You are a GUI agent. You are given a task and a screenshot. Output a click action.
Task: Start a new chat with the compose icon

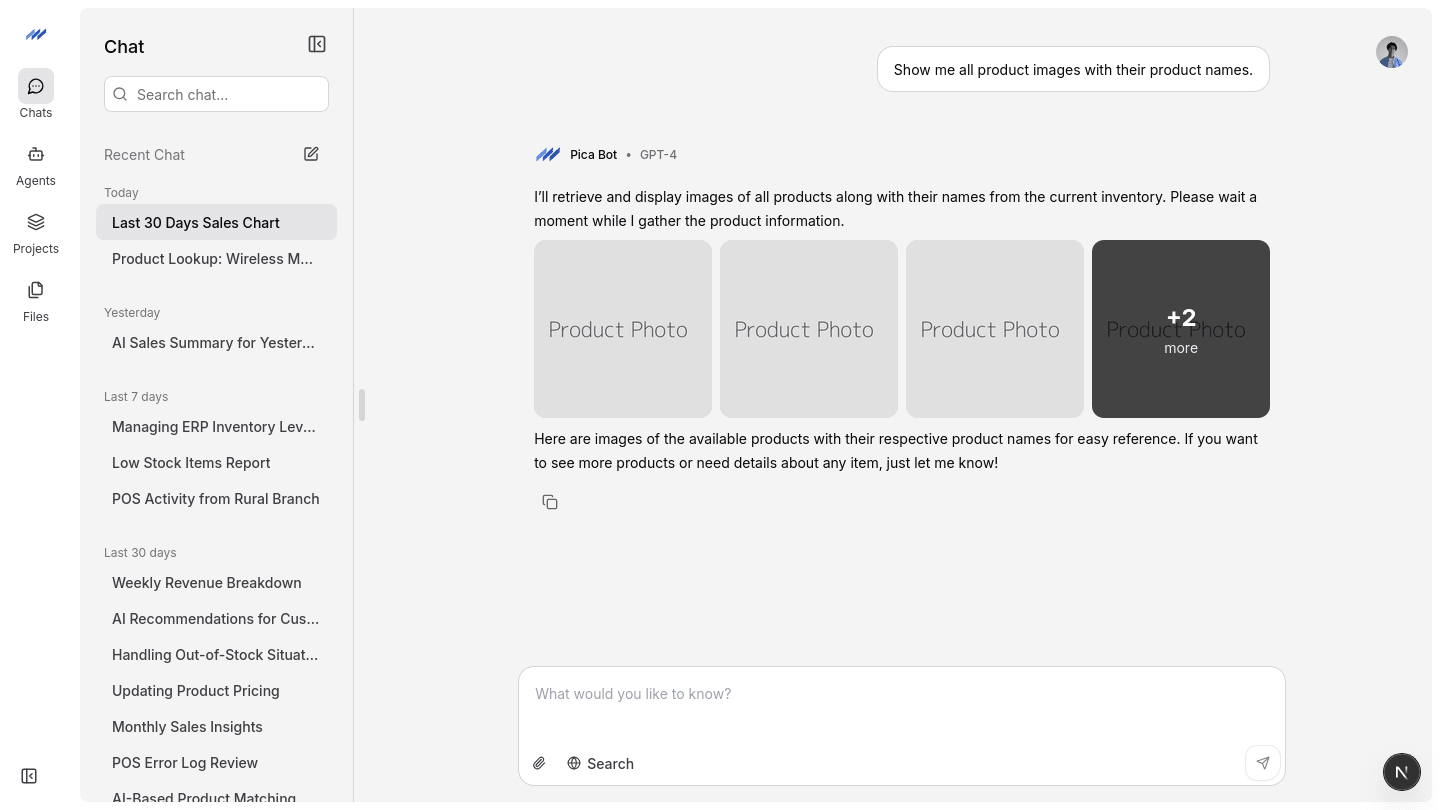[311, 154]
